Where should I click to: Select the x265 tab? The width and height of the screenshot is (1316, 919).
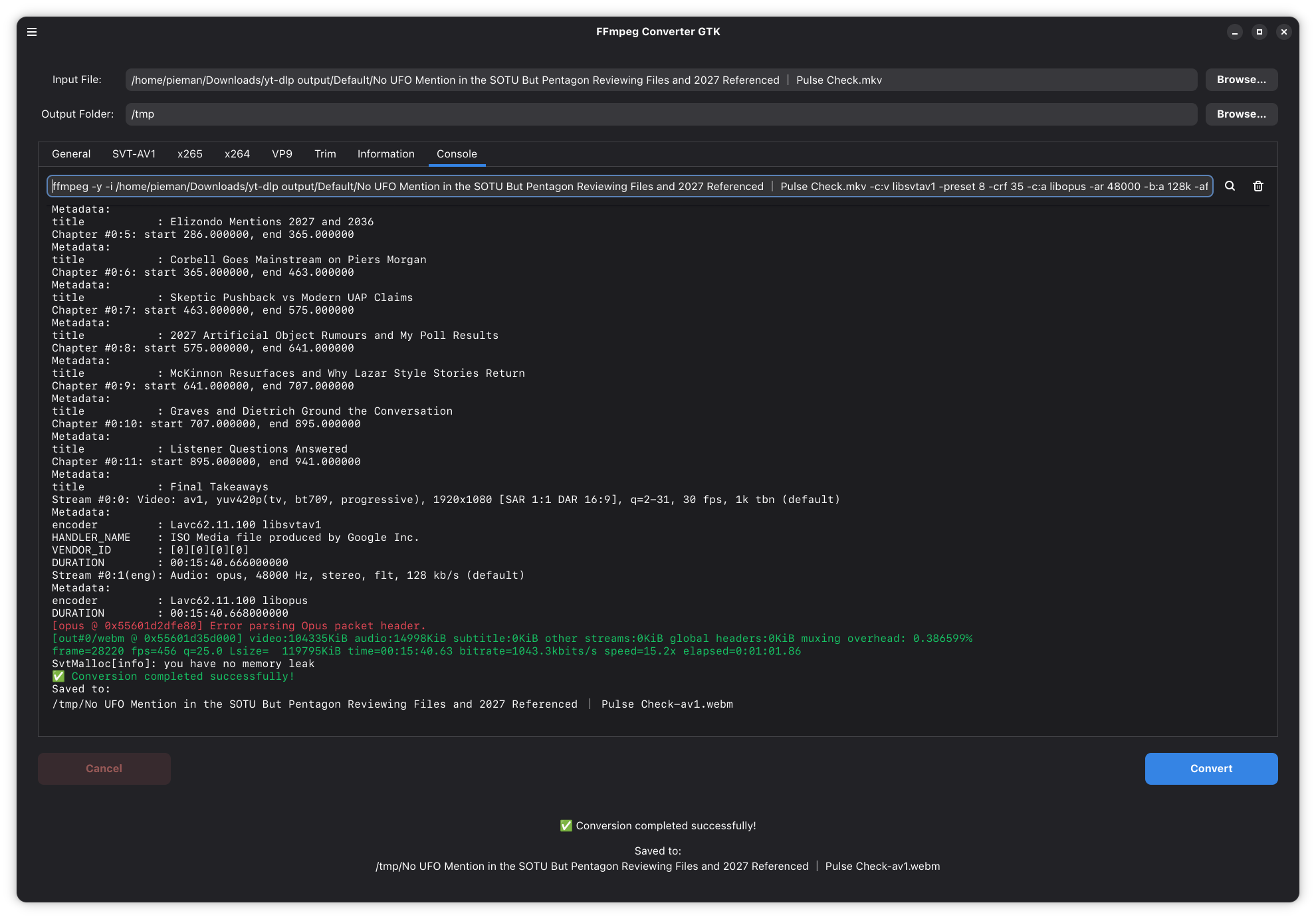pos(189,153)
